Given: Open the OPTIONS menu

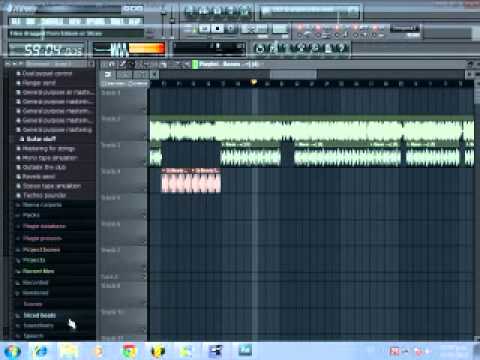Looking at the screenshot, I should [96, 21].
